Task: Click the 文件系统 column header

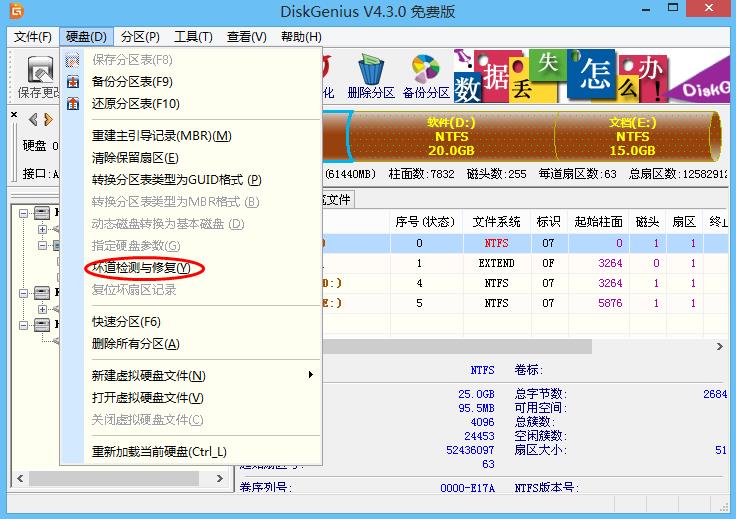Action: pos(497,221)
